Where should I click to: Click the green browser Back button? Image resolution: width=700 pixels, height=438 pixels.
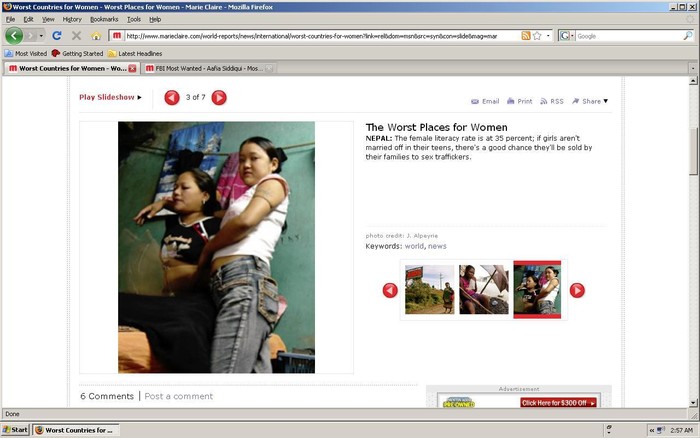point(14,35)
